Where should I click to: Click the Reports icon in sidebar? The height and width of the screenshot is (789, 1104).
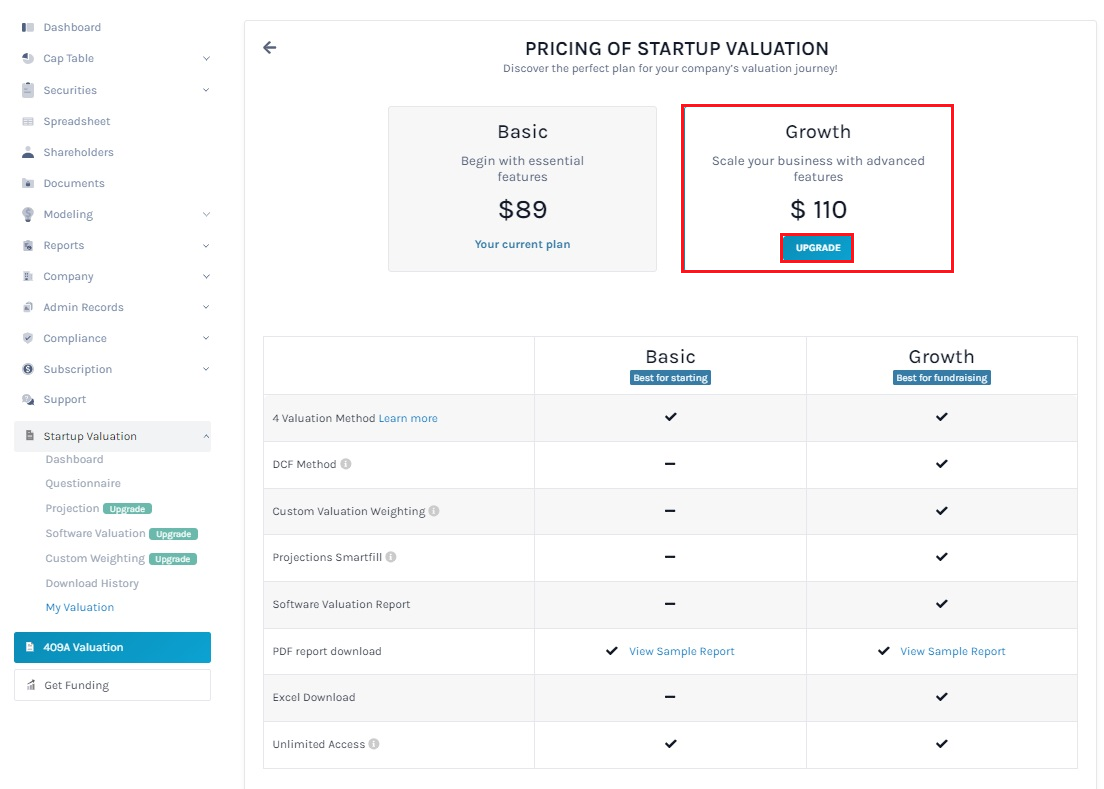pos(28,245)
